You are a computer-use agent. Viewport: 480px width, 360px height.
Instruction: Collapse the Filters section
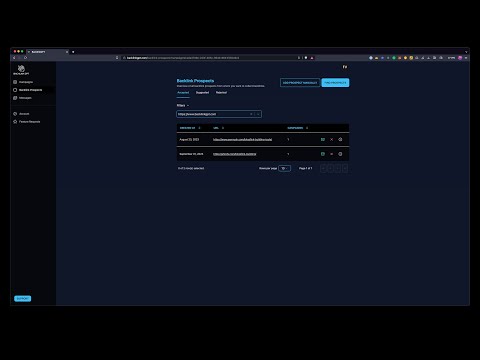[x=183, y=105]
